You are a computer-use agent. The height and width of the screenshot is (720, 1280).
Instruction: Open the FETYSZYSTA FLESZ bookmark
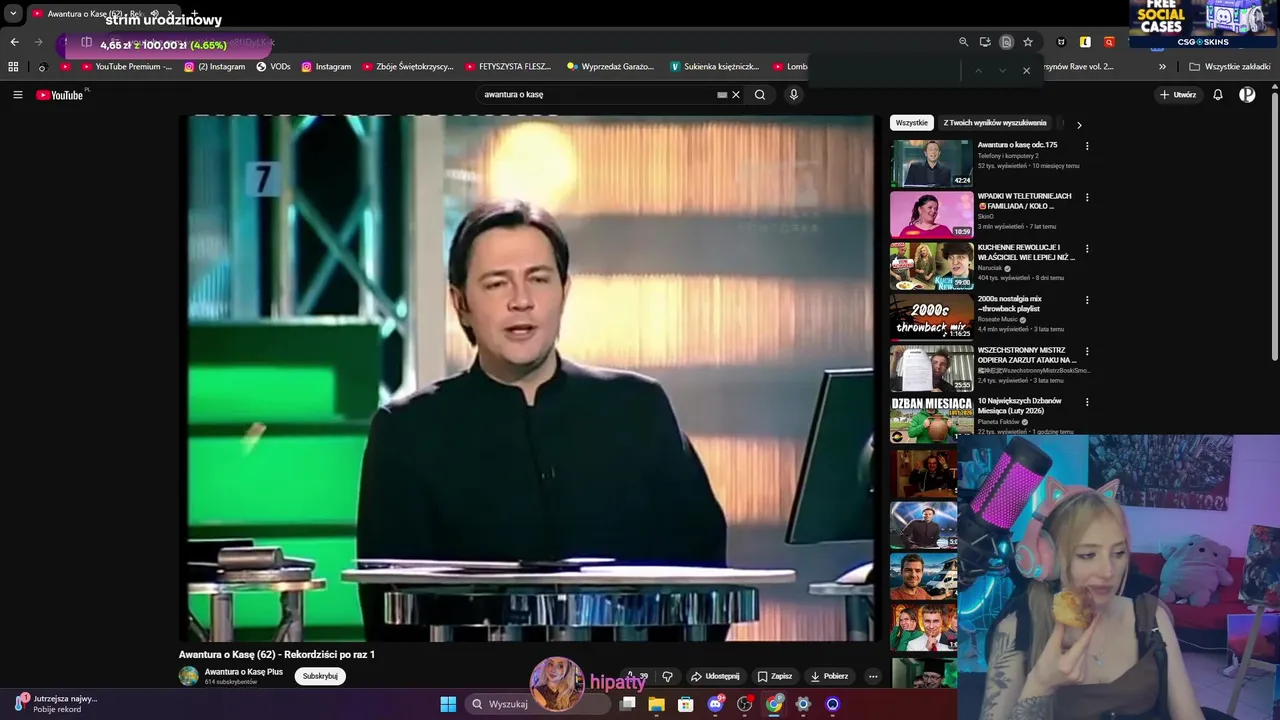[x=508, y=67]
